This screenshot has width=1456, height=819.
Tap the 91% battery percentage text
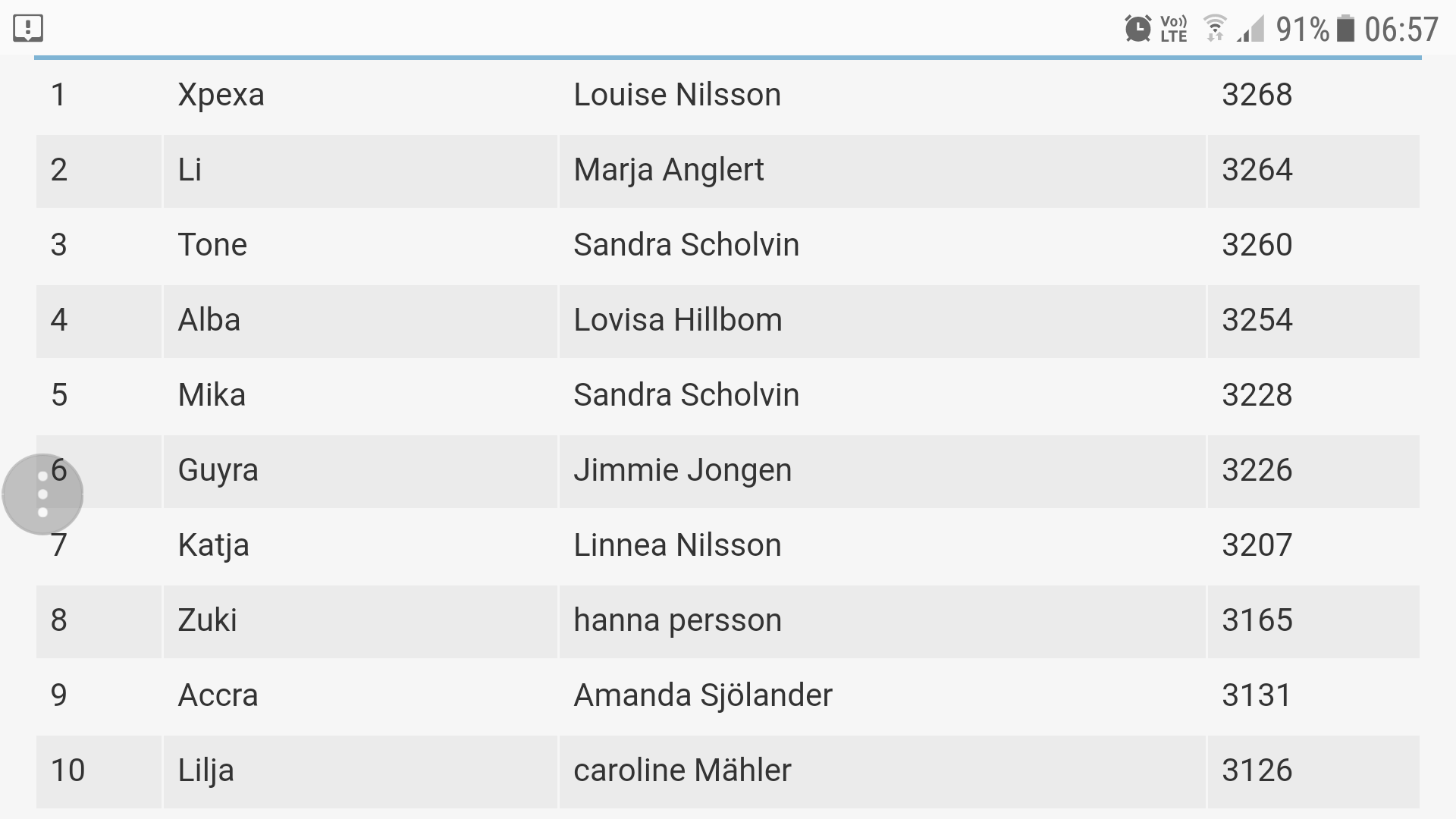click(x=1302, y=30)
